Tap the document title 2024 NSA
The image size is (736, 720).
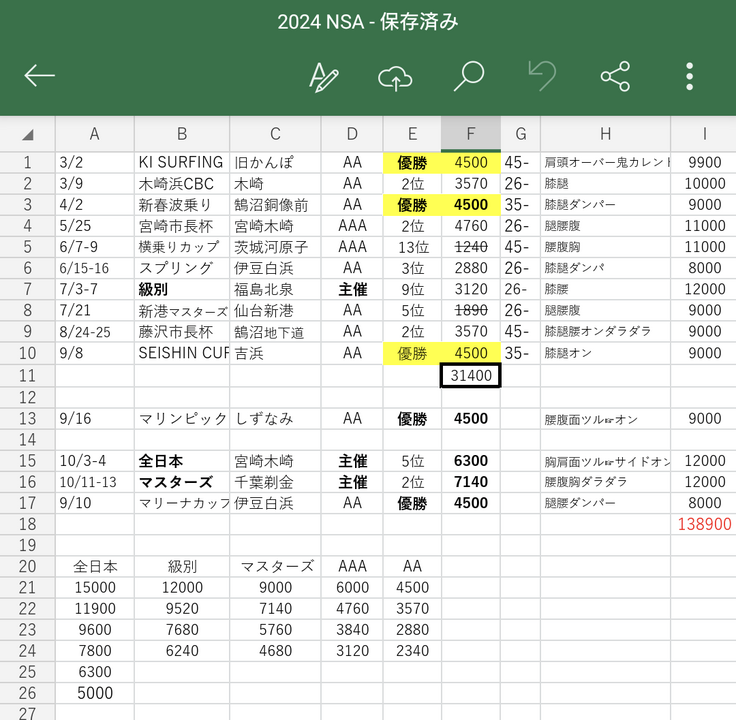pos(367,22)
